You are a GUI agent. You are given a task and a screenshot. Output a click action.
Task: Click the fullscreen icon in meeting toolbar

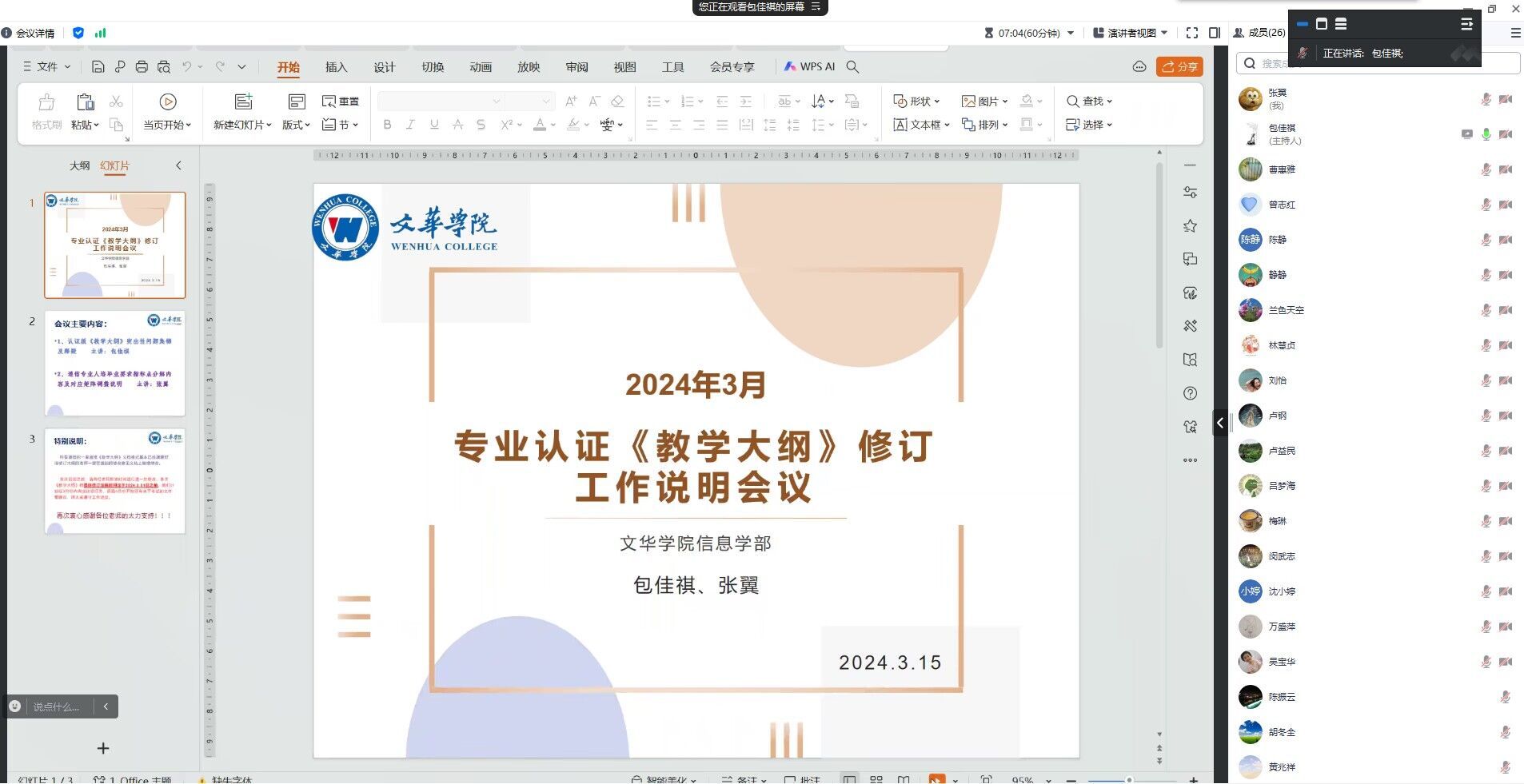1191,33
